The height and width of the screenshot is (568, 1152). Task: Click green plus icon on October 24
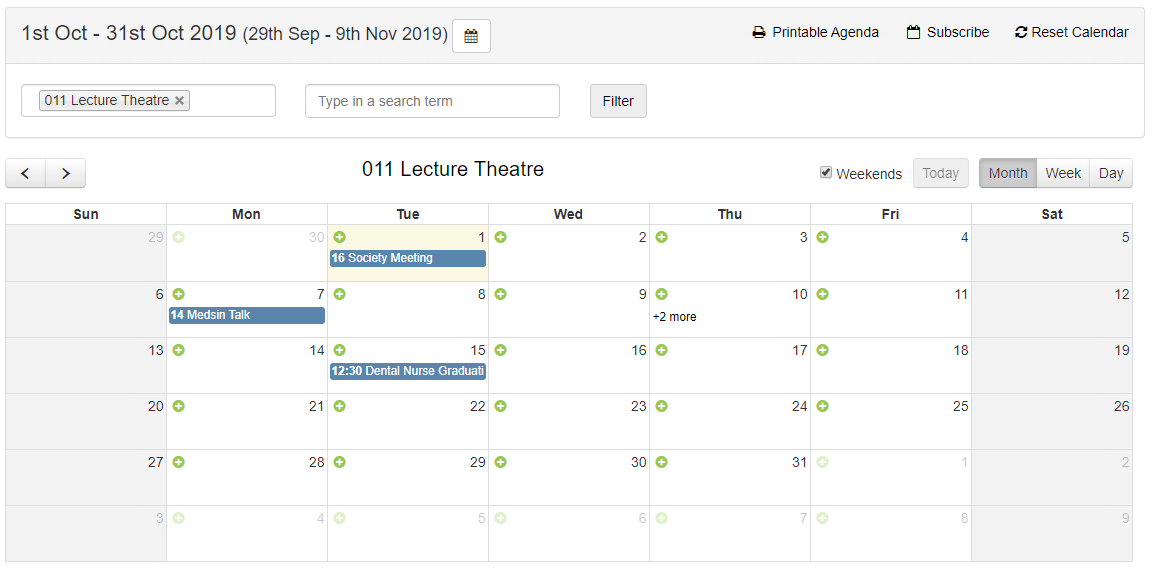tap(661, 406)
